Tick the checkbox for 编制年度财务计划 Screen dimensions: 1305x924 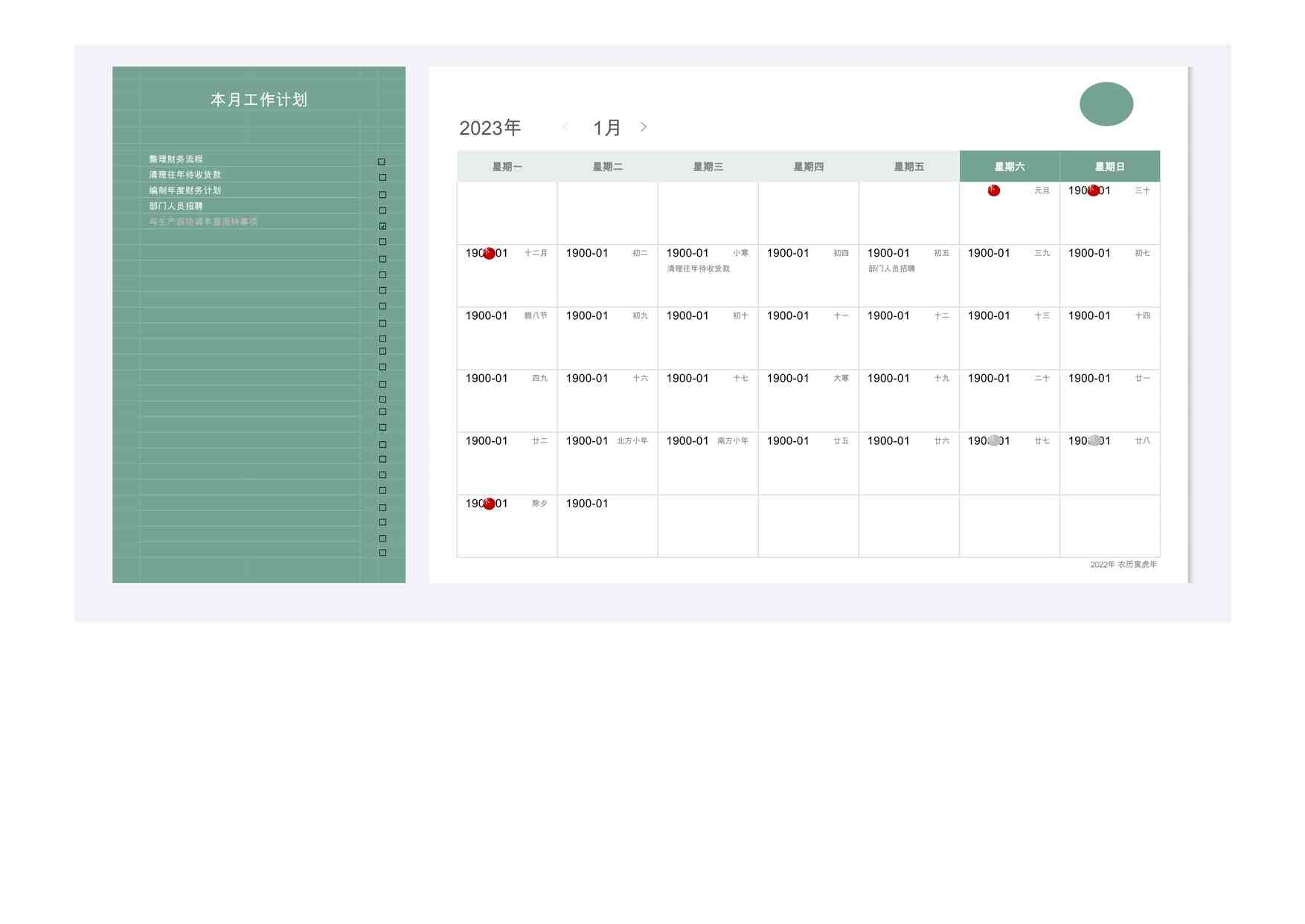coord(382,194)
